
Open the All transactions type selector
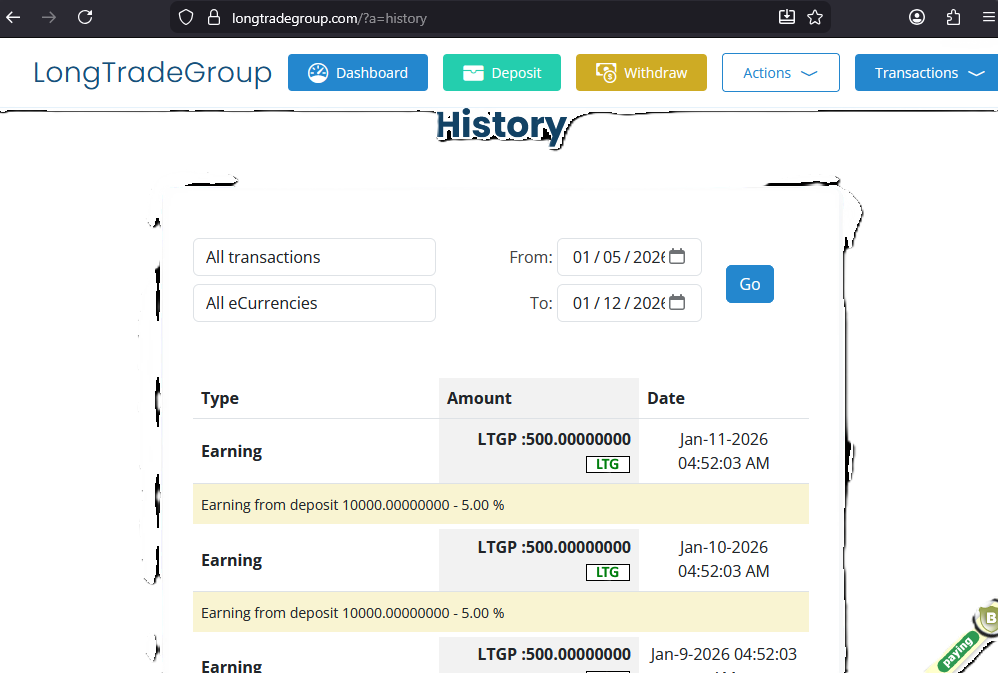tap(314, 257)
